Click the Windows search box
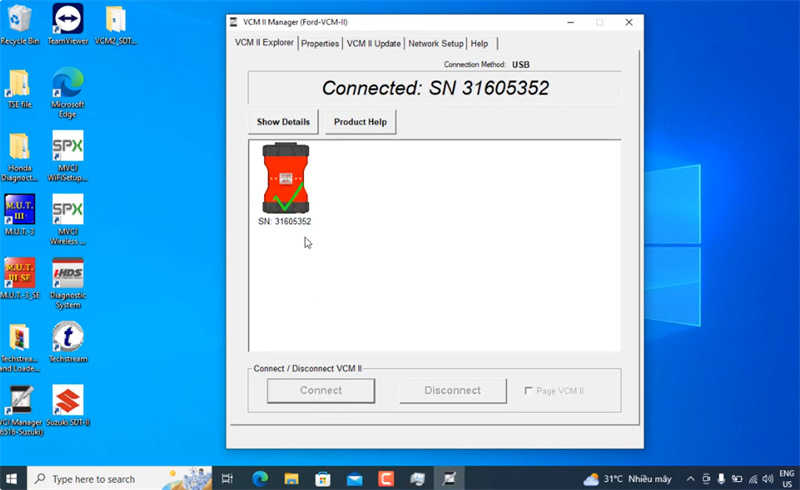 click(x=119, y=479)
